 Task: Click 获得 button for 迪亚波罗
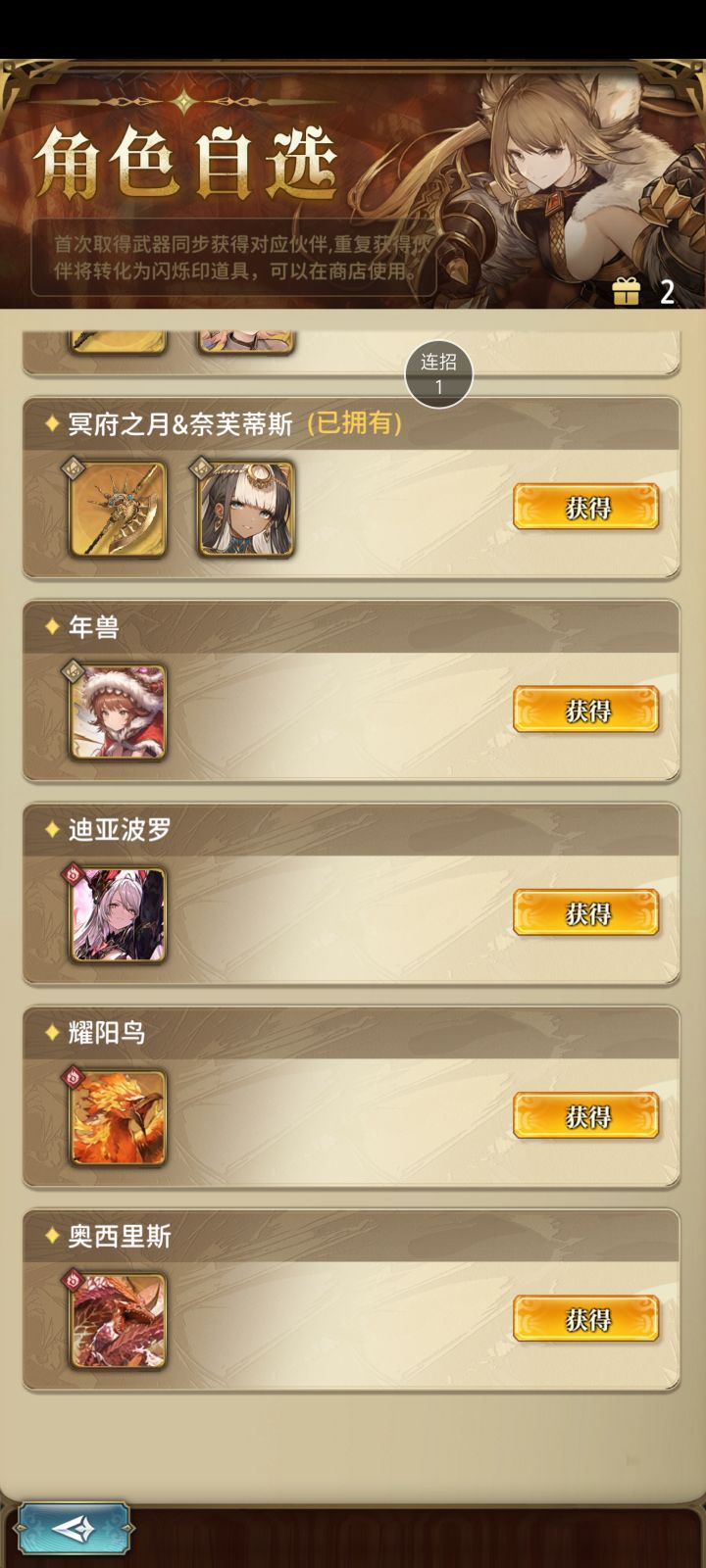click(586, 913)
